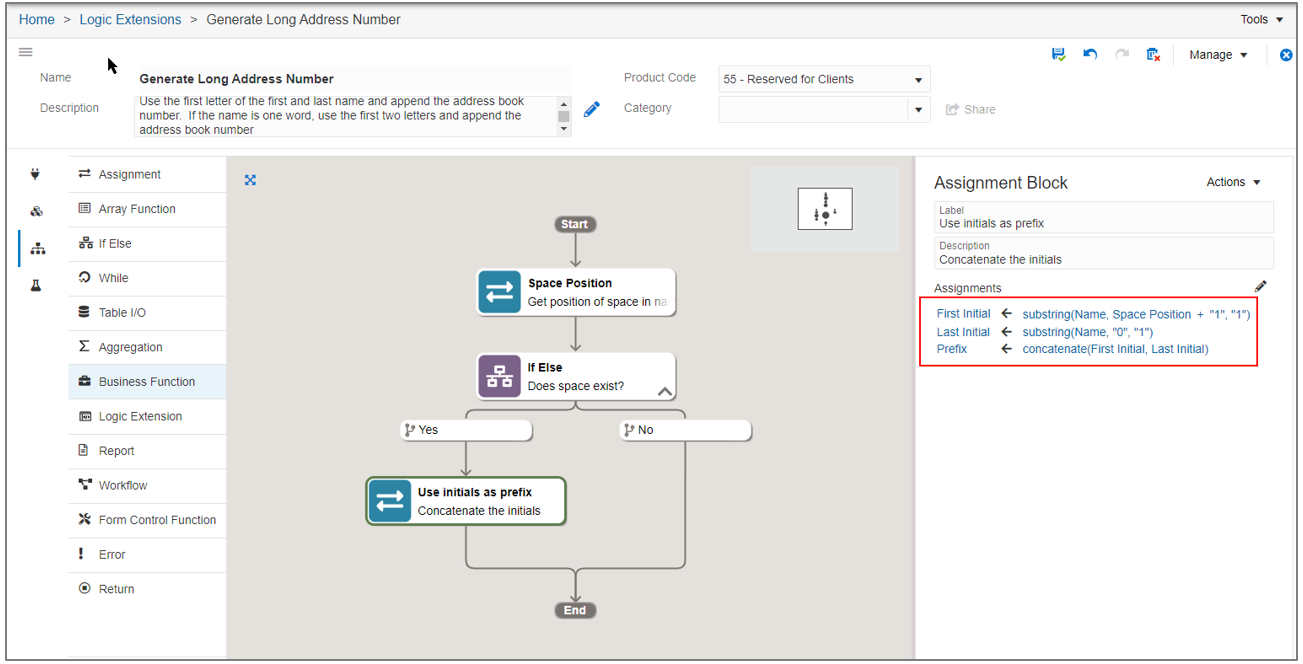
Task: Select the flask test icon in the left rail
Action: click(35, 284)
